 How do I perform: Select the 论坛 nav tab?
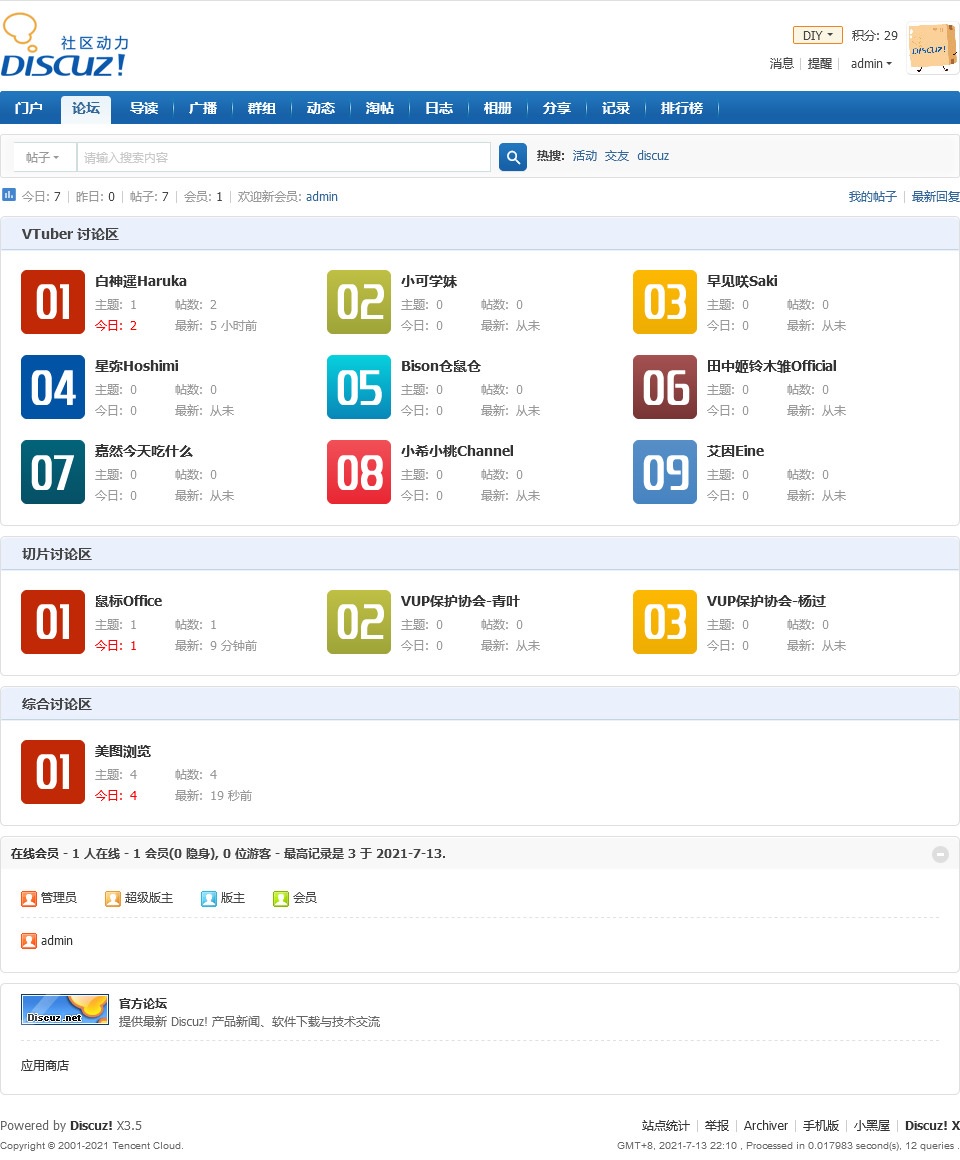(86, 109)
